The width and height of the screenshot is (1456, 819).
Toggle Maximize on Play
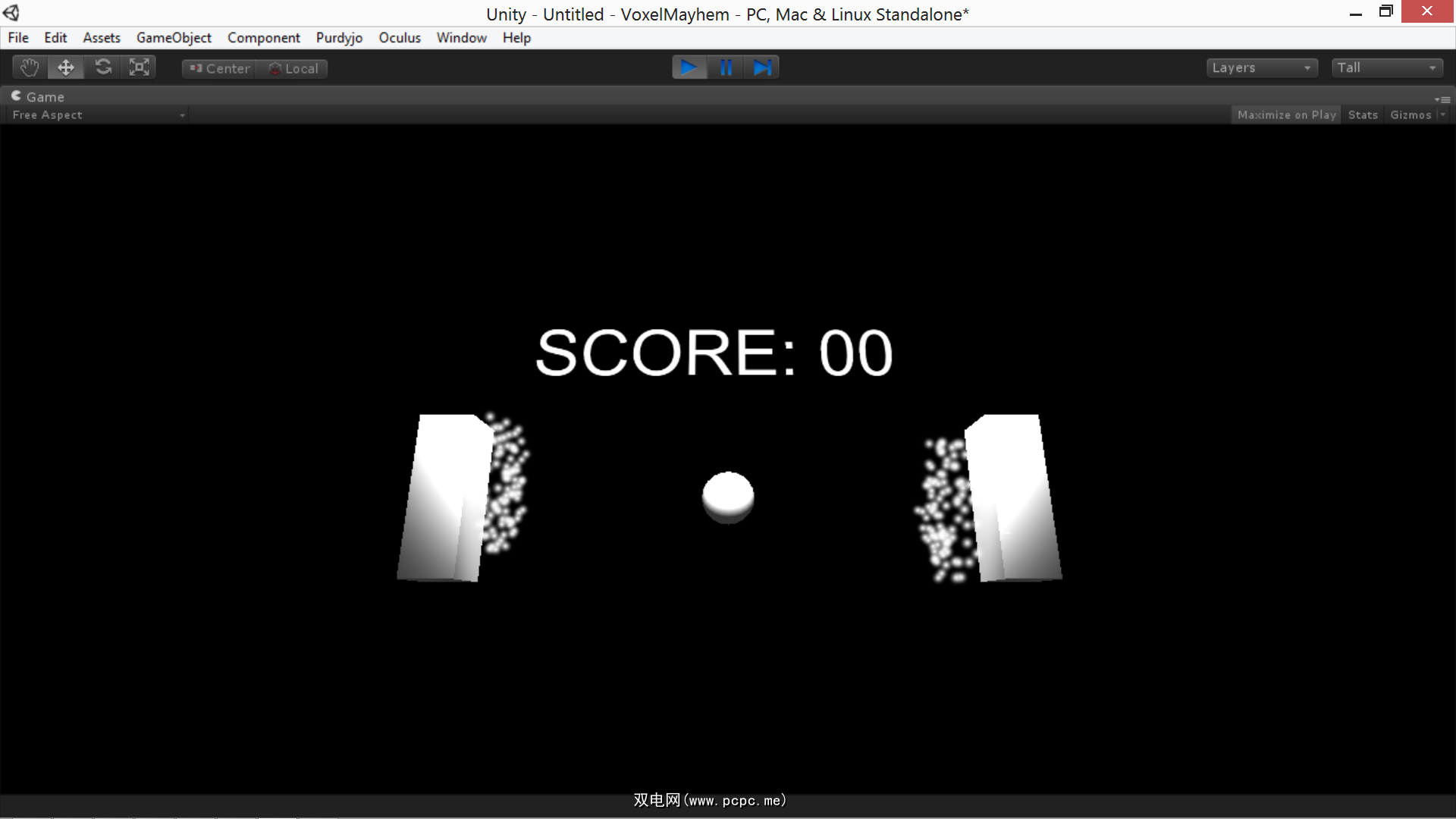pos(1286,115)
